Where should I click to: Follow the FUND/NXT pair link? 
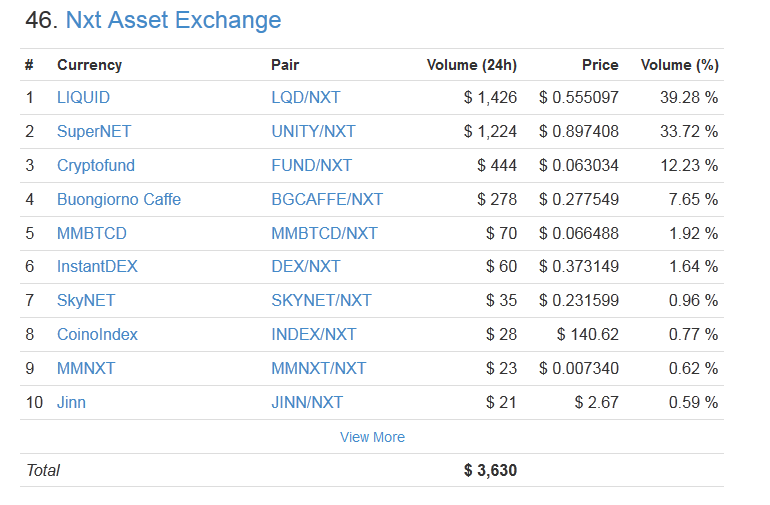click(311, 166)
